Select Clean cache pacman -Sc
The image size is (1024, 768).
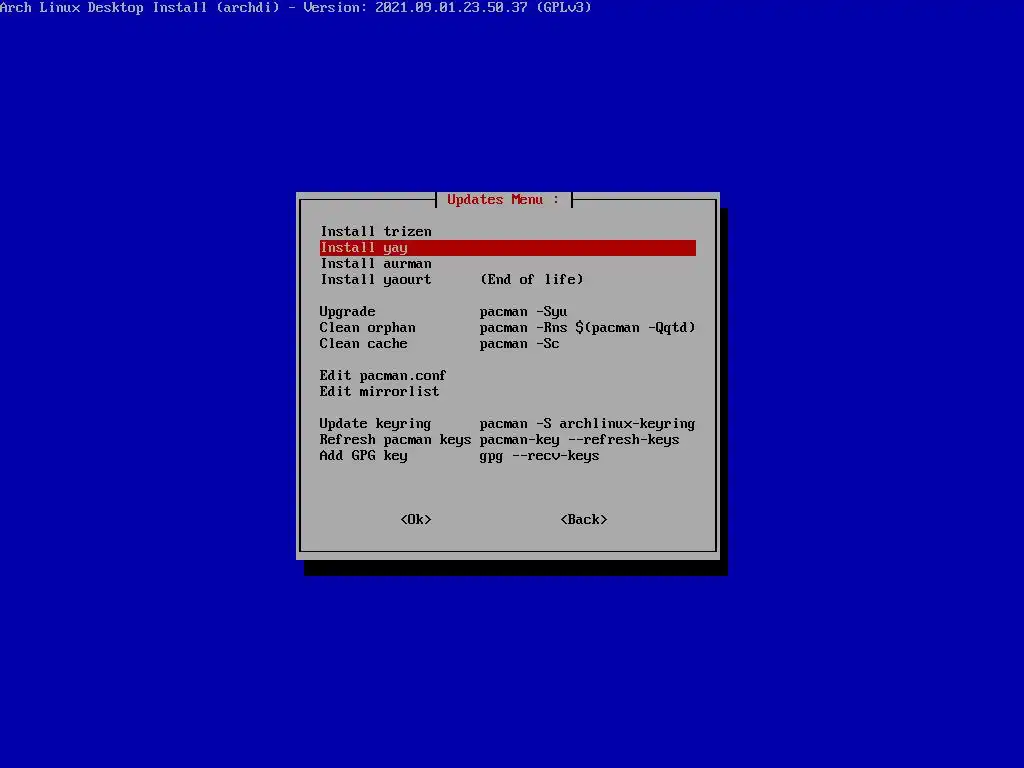[x=507, y=344]
